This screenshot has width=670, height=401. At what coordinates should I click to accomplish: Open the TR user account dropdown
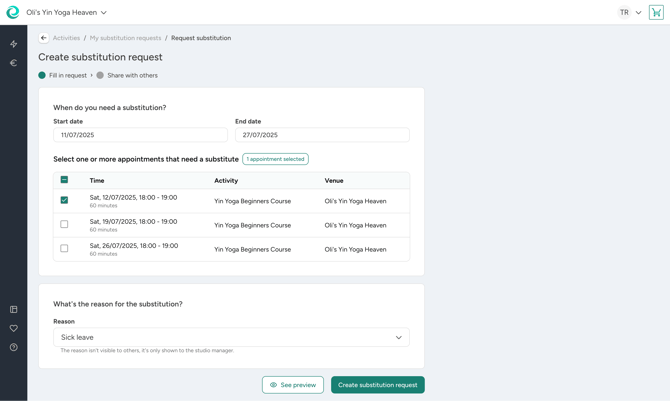point(629,13)
